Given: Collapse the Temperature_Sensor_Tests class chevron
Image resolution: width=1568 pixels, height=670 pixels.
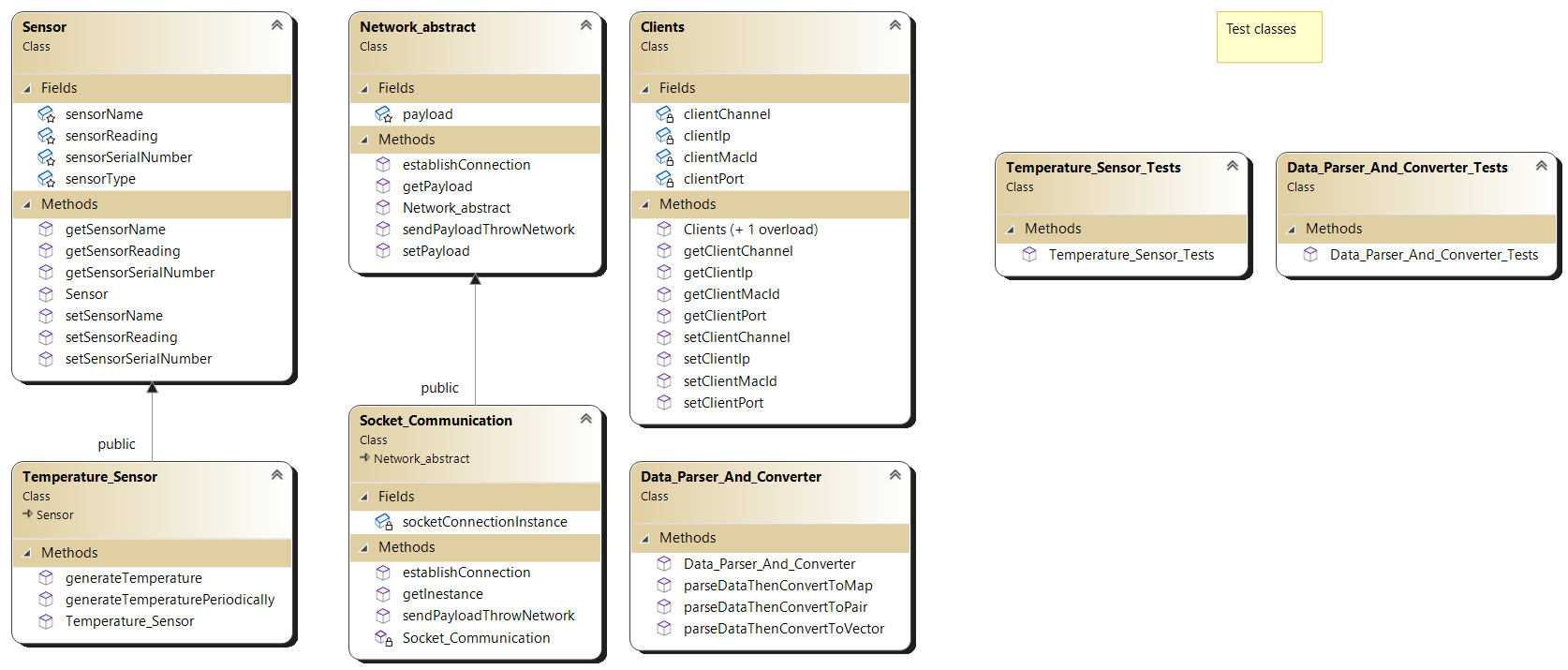Looking at the screenshot, I should [1233, 166].
